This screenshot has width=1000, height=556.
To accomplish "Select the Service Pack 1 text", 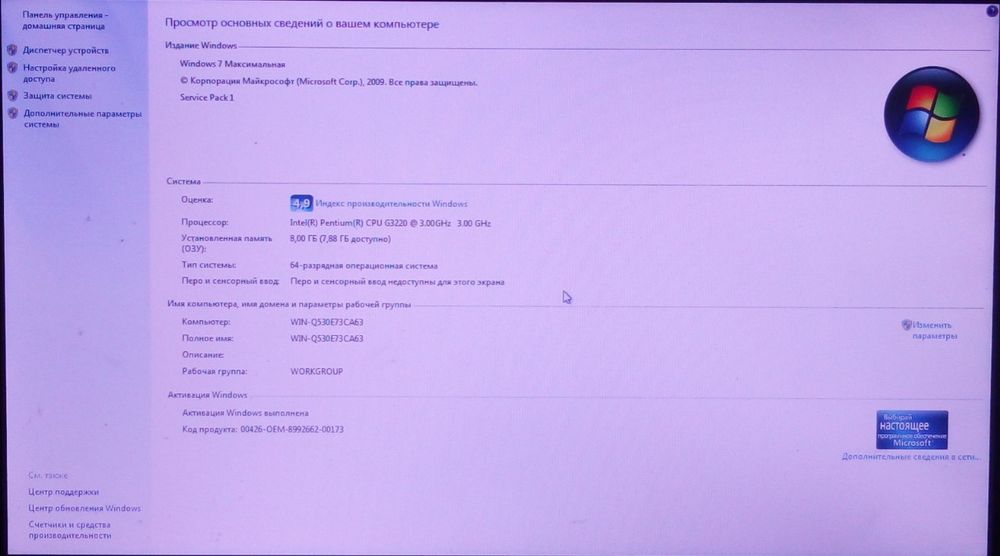I will pos(207,98).
